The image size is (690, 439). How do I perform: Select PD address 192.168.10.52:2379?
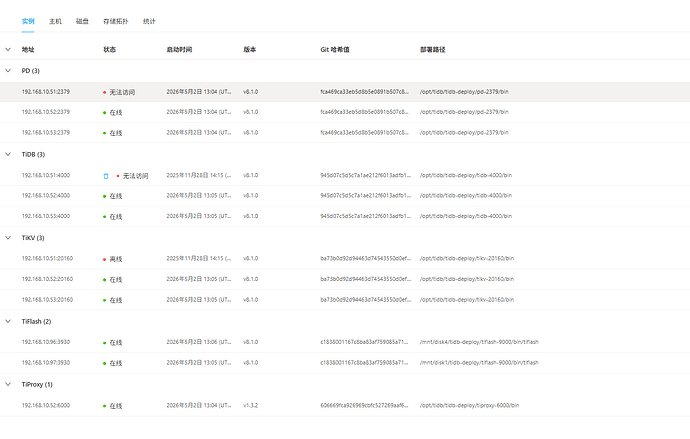tap(46, 112)
